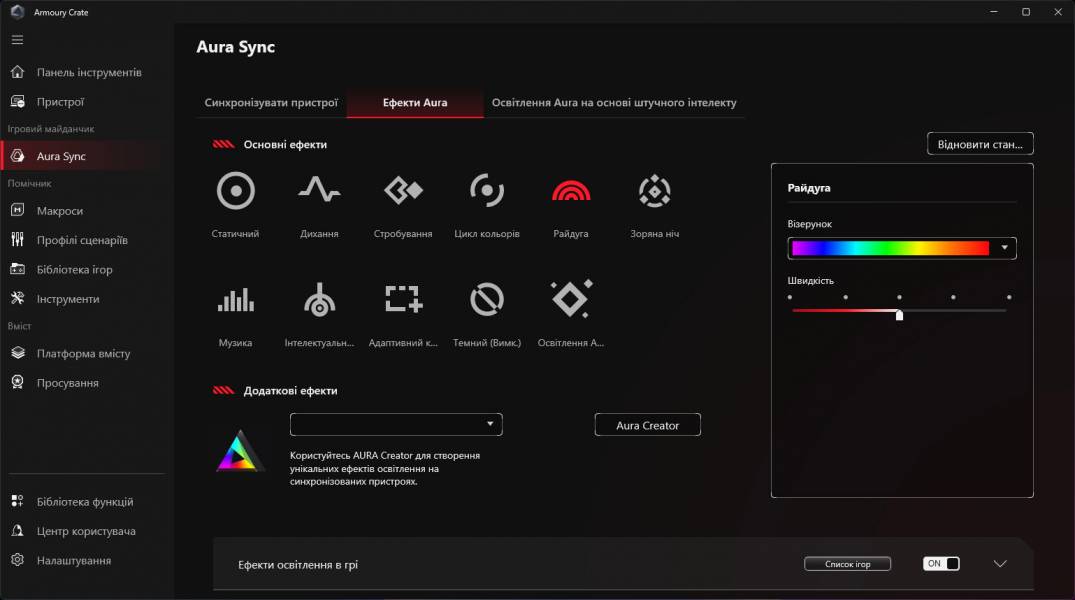Open the Додаткові ефекти dropdown
The height and width of the screenshot is (600, 1075).
click(x=395, y=424)
